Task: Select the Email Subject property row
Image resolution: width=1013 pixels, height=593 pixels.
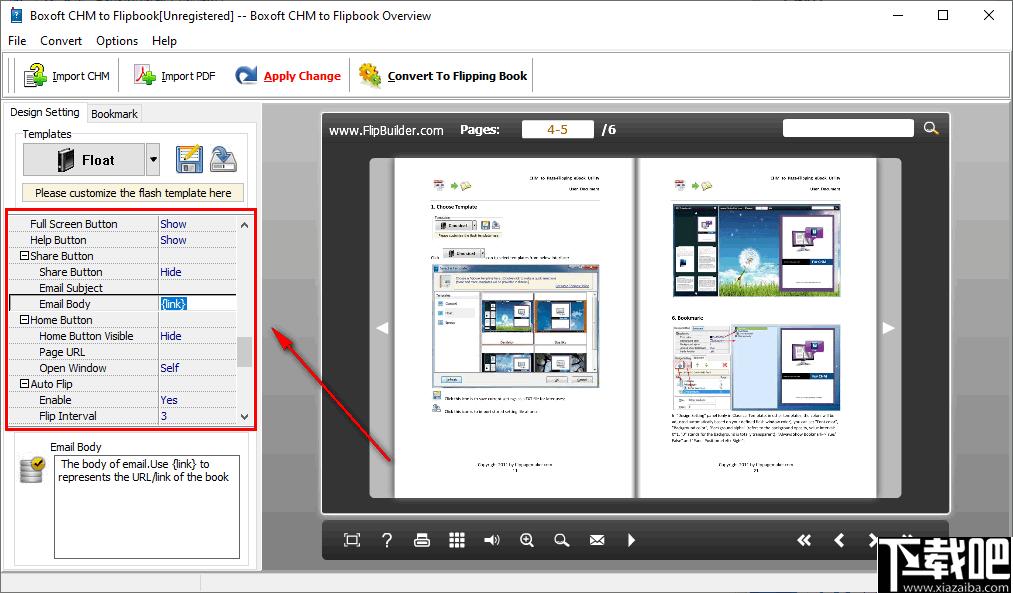Action: (123, 288)
